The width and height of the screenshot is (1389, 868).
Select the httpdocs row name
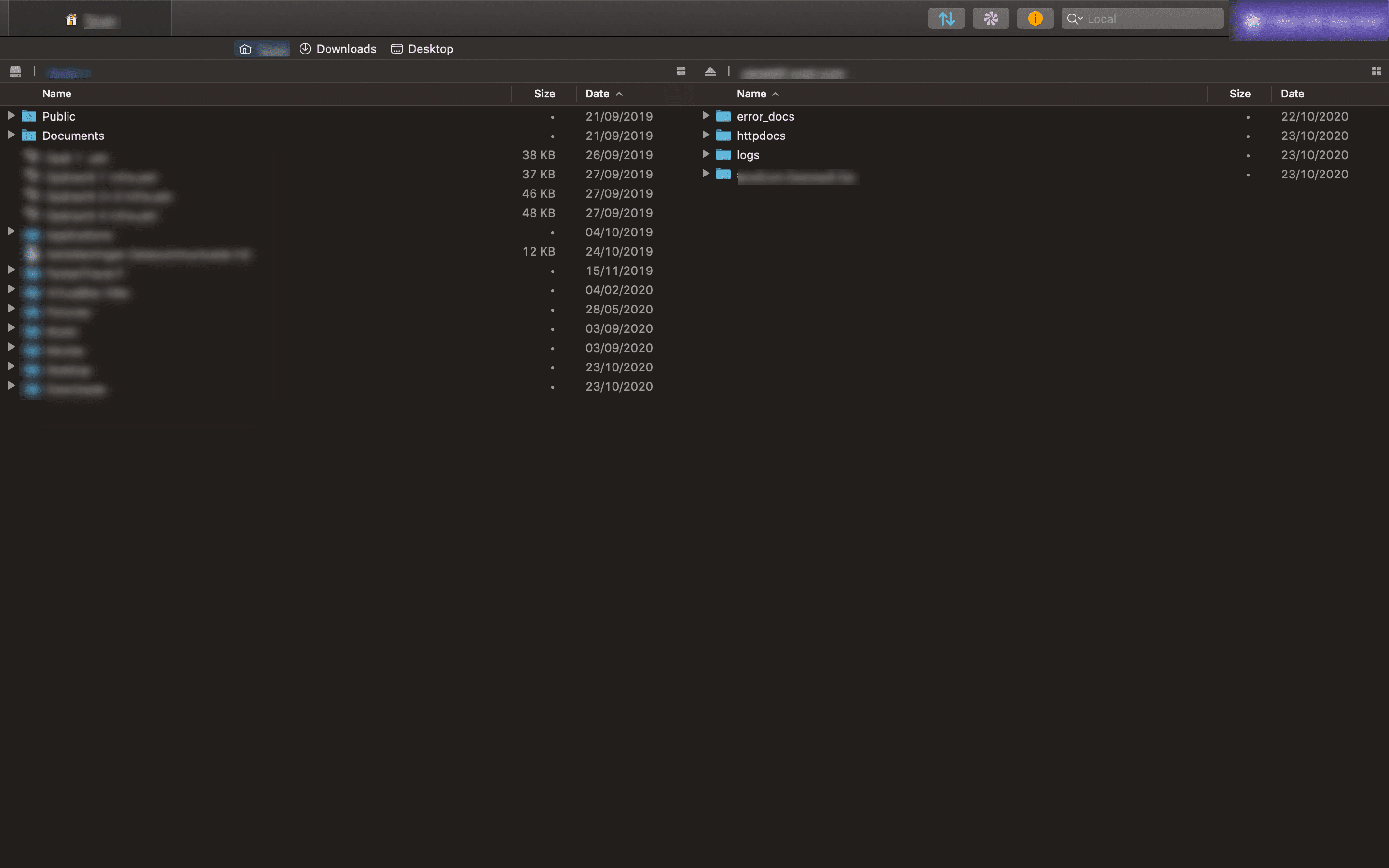coord(761,136)
